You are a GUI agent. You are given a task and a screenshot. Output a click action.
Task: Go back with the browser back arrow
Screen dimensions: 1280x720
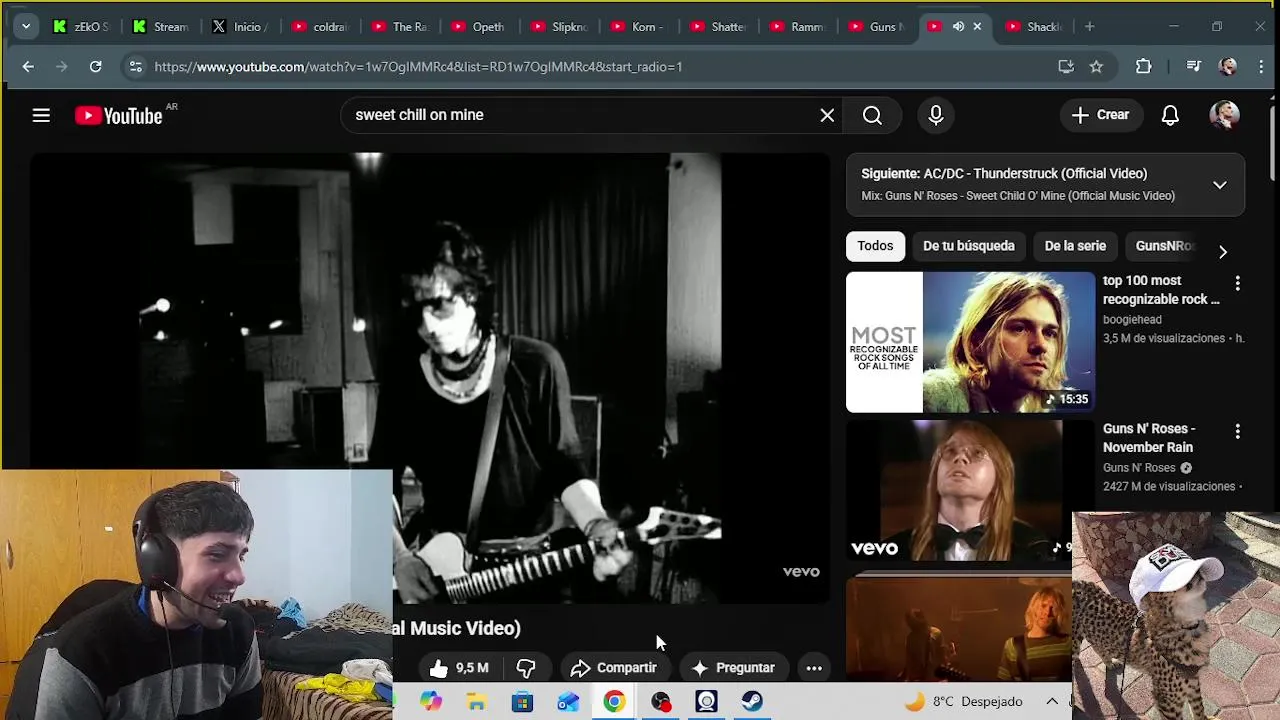click(x=28, y=67)
